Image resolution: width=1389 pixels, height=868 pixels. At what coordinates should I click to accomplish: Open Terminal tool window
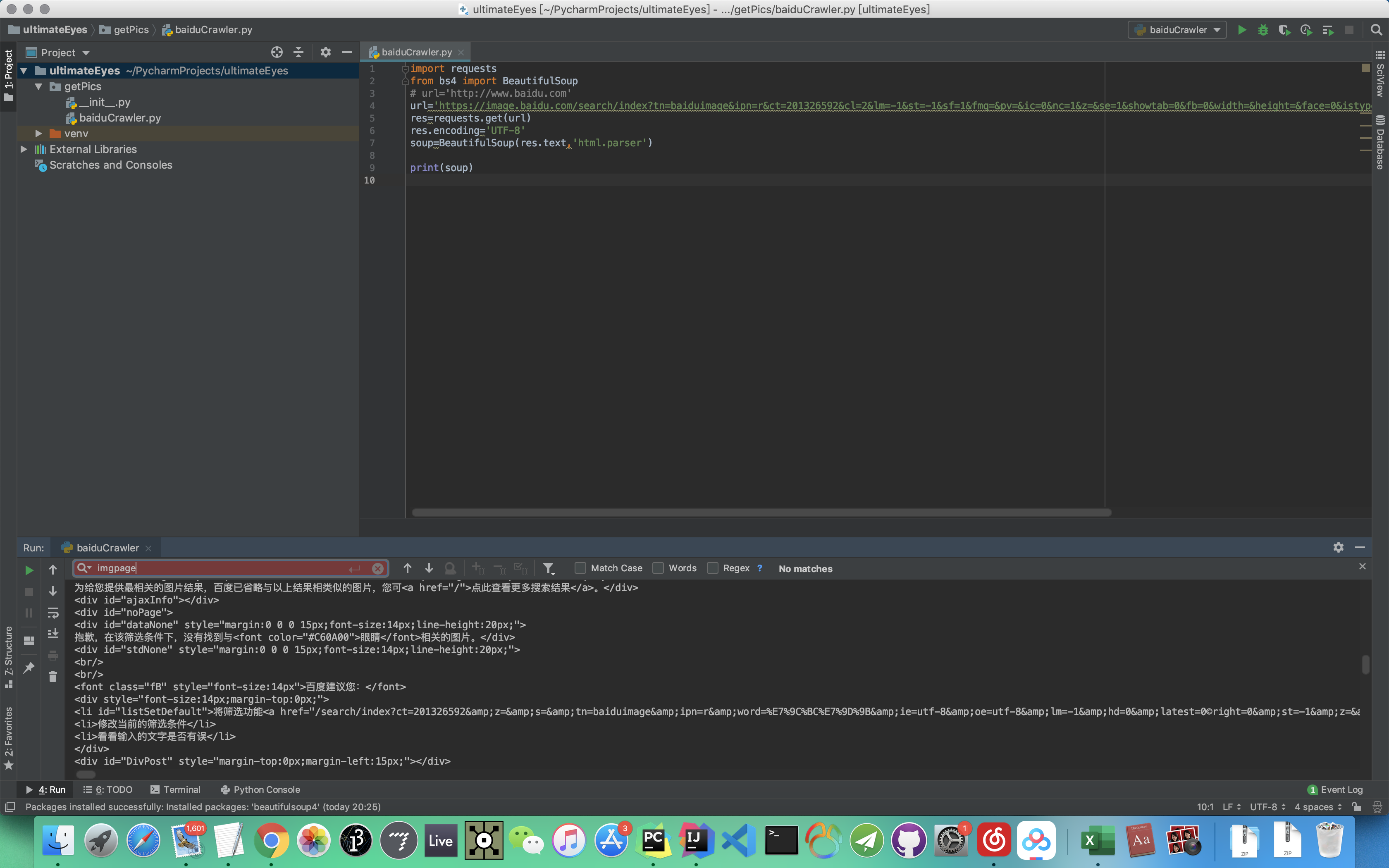176,789
